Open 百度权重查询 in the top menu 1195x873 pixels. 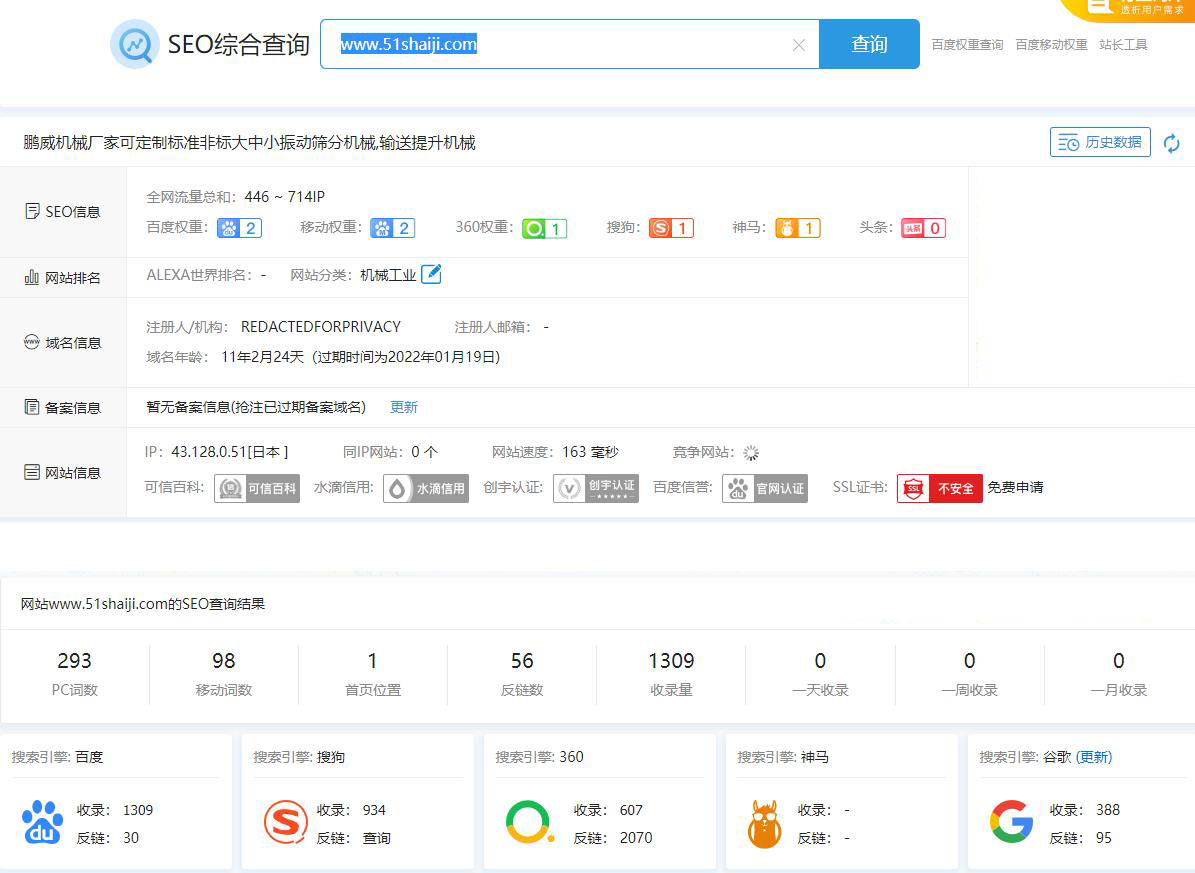[x=967, y=45]
